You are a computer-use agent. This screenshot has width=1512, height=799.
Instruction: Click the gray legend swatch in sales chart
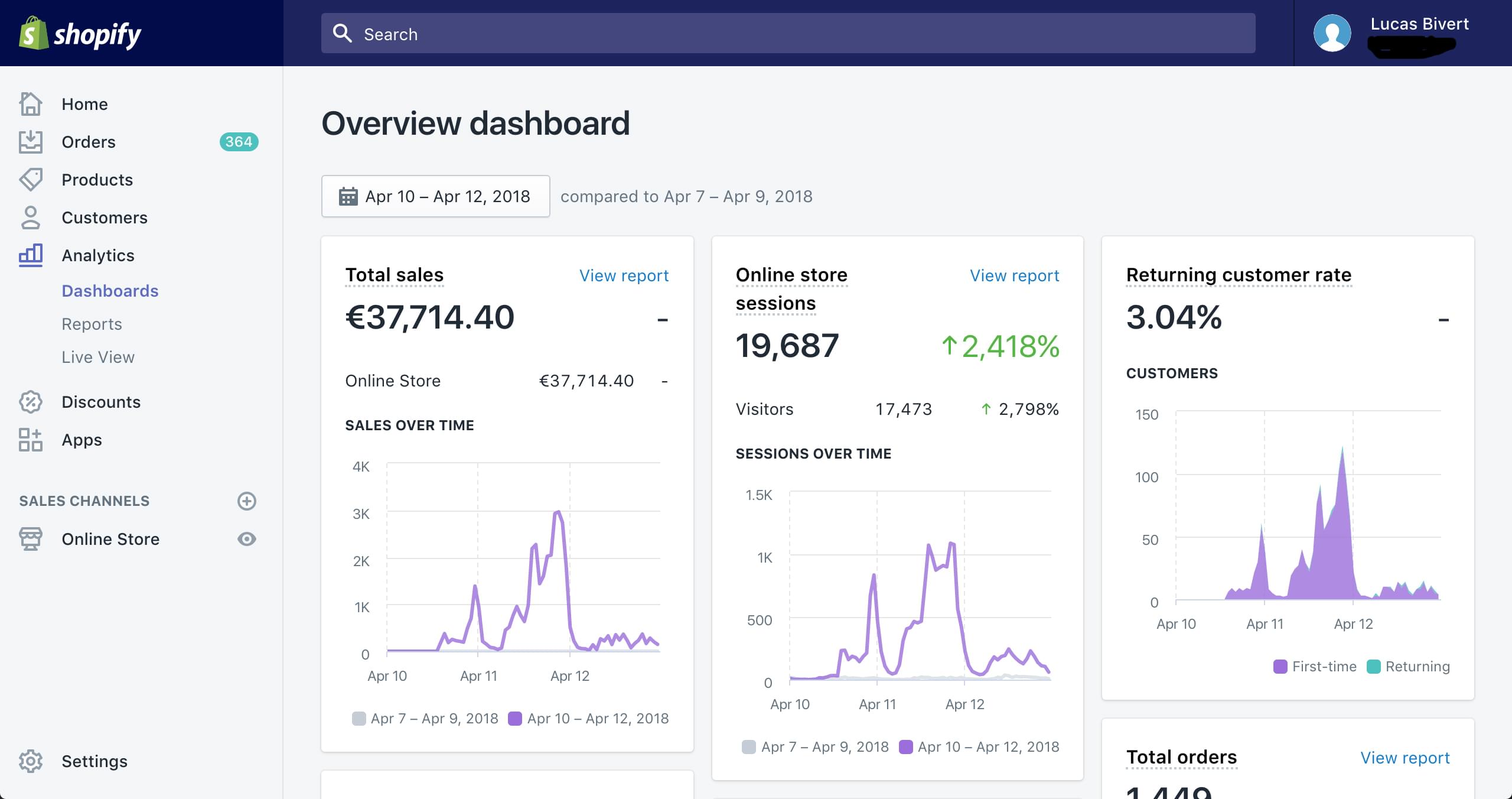click(359, 718)
